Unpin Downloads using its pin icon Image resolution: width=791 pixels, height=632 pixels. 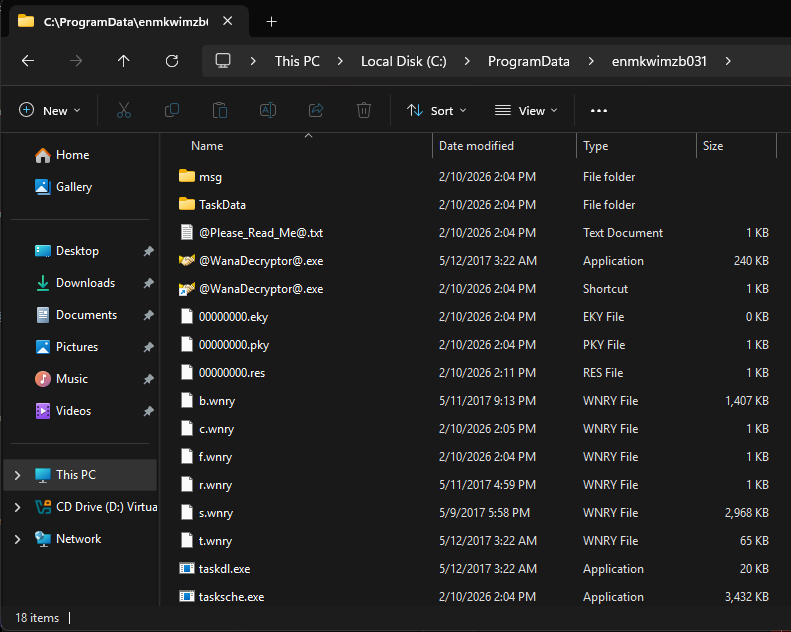pyautogui.click(x=148, y=283)
